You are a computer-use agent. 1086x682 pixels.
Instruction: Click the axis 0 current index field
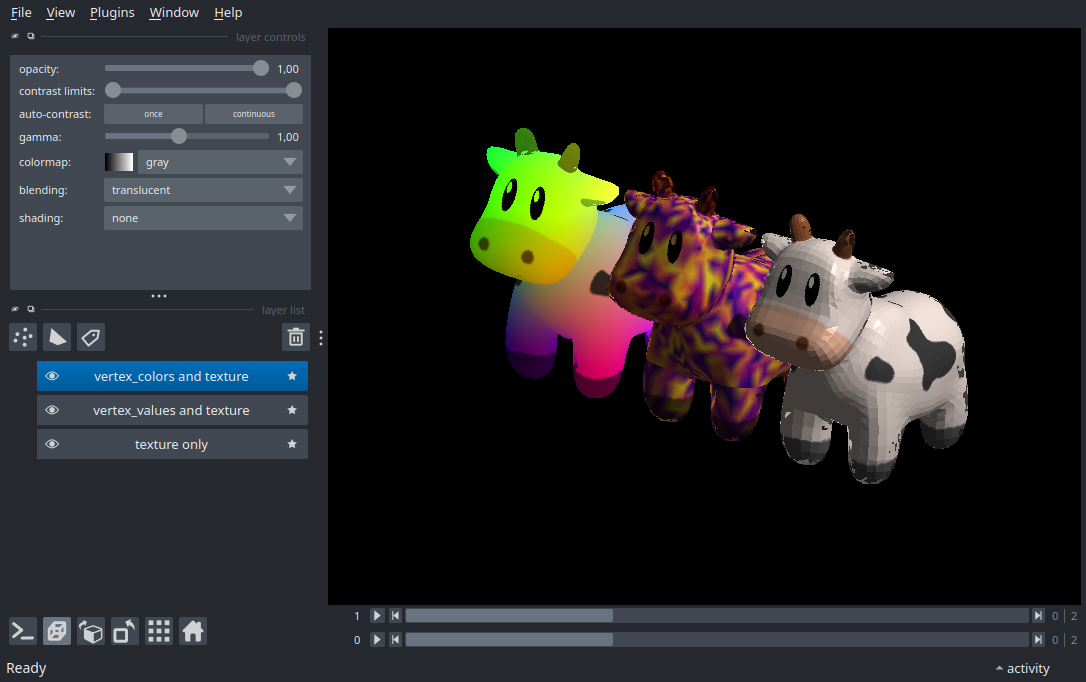coord(1055,639)
